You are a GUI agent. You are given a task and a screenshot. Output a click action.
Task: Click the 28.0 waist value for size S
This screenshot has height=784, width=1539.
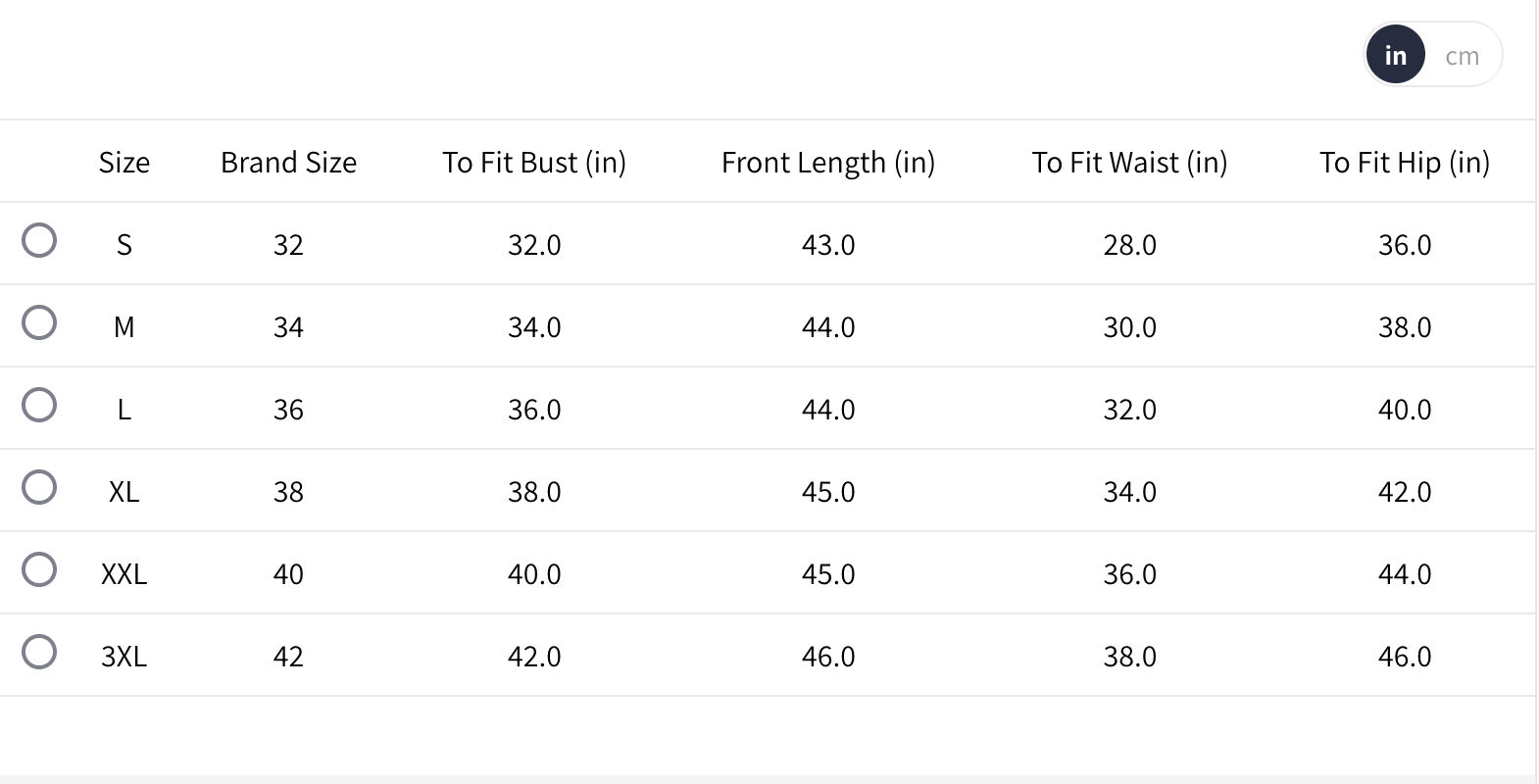tap(1129, 245)
